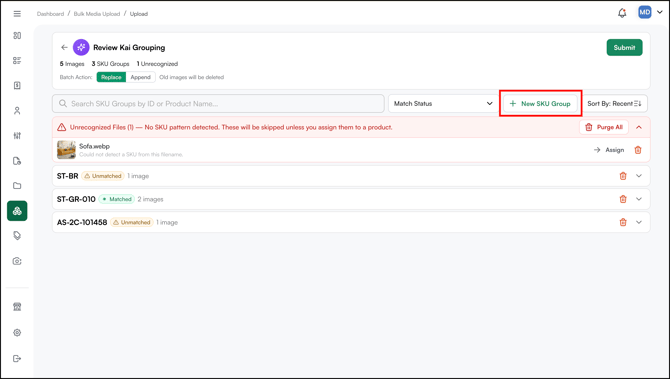670x379 pixels.
Task: Click the New SKU Group button
Action: [x=540, y=103]
